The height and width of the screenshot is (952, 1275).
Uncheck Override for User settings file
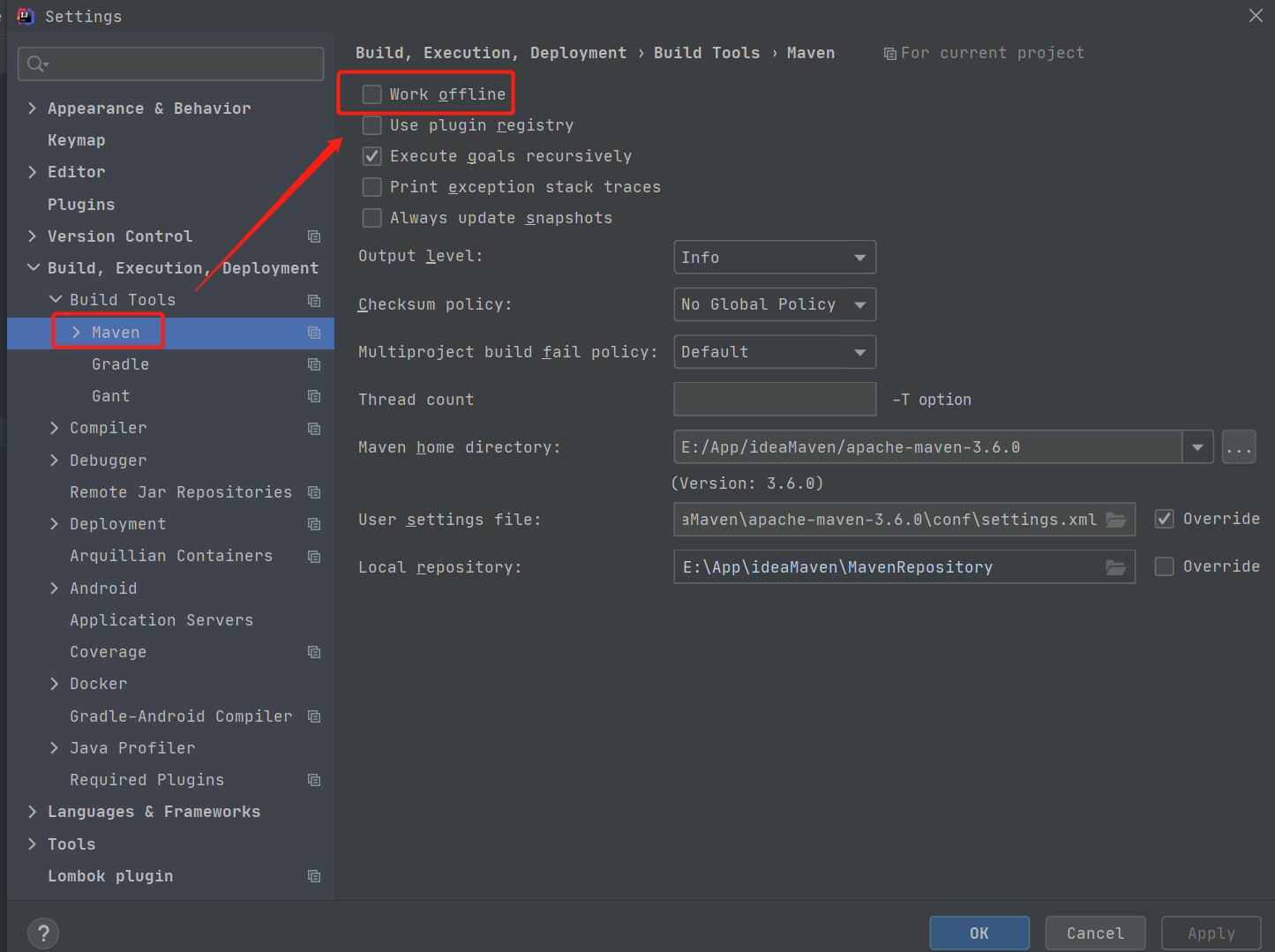pos(1165,519)
